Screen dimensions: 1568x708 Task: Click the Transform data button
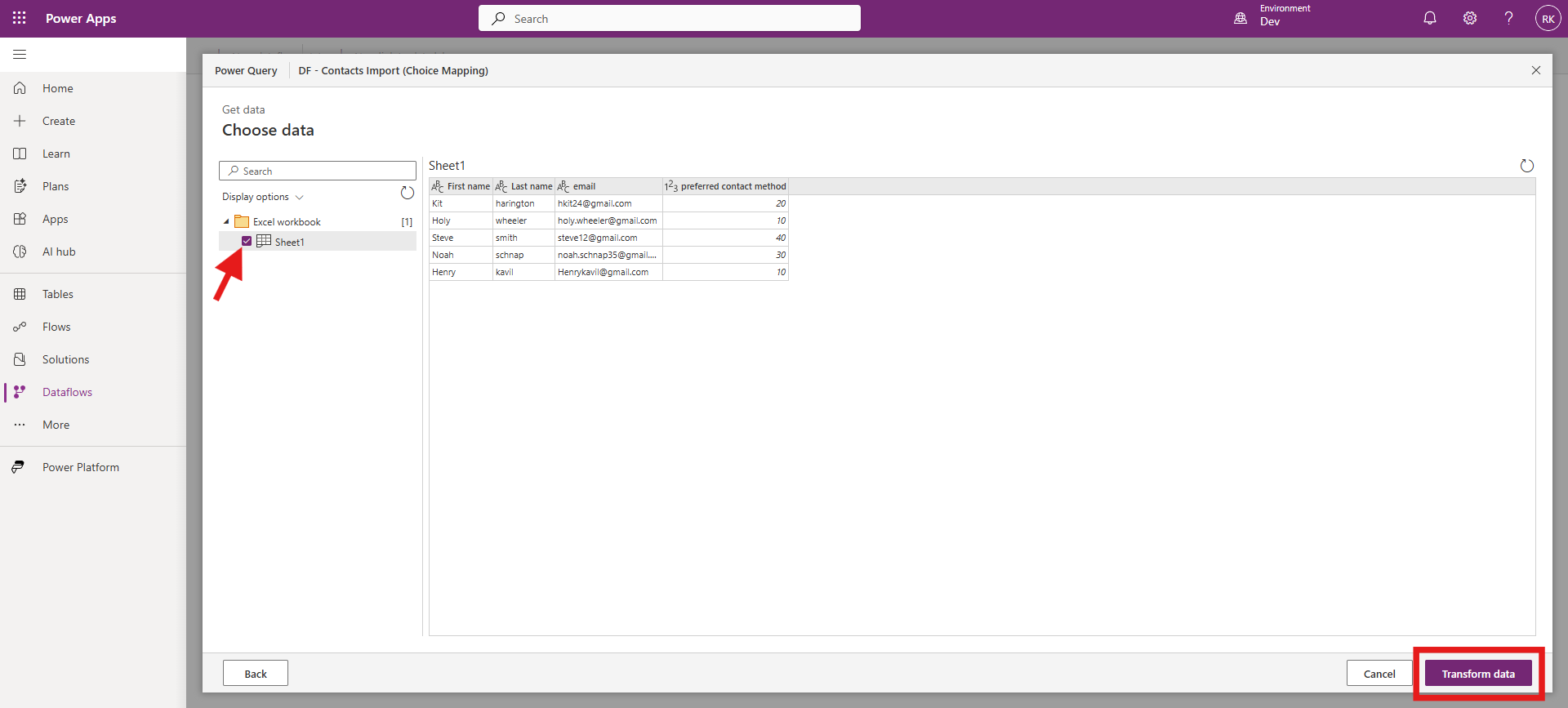[x=1477, y=674]
